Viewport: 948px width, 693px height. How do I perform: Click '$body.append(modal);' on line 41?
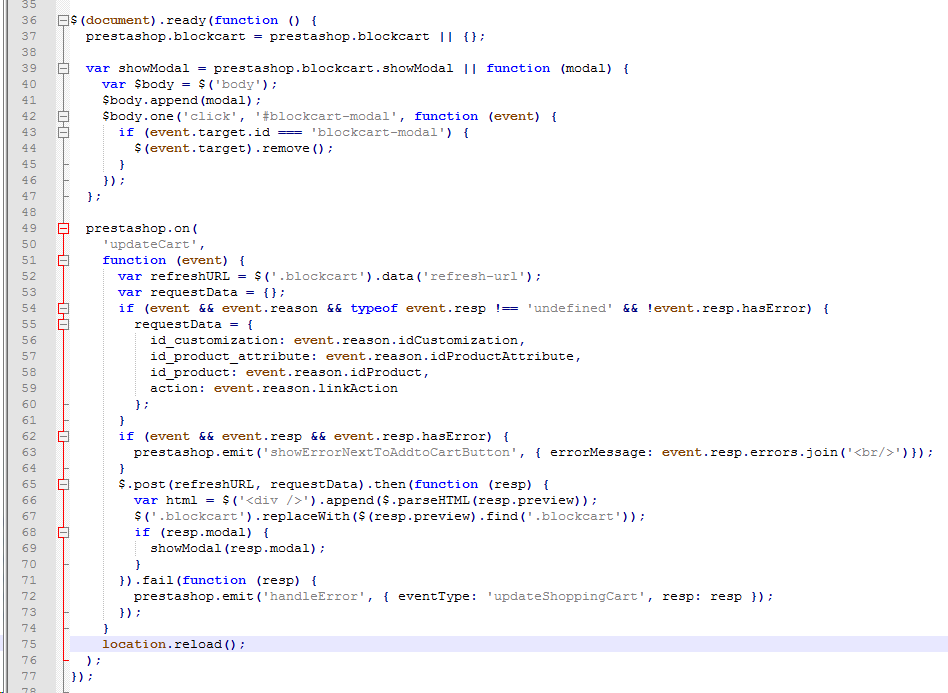point(181,100)
